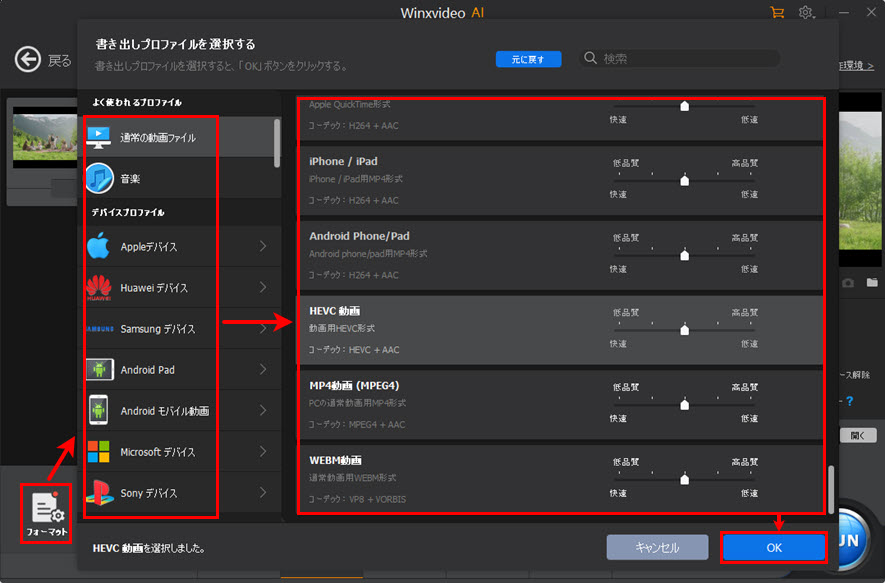Click the Huawei logo icon

click(x=99, y=287)
